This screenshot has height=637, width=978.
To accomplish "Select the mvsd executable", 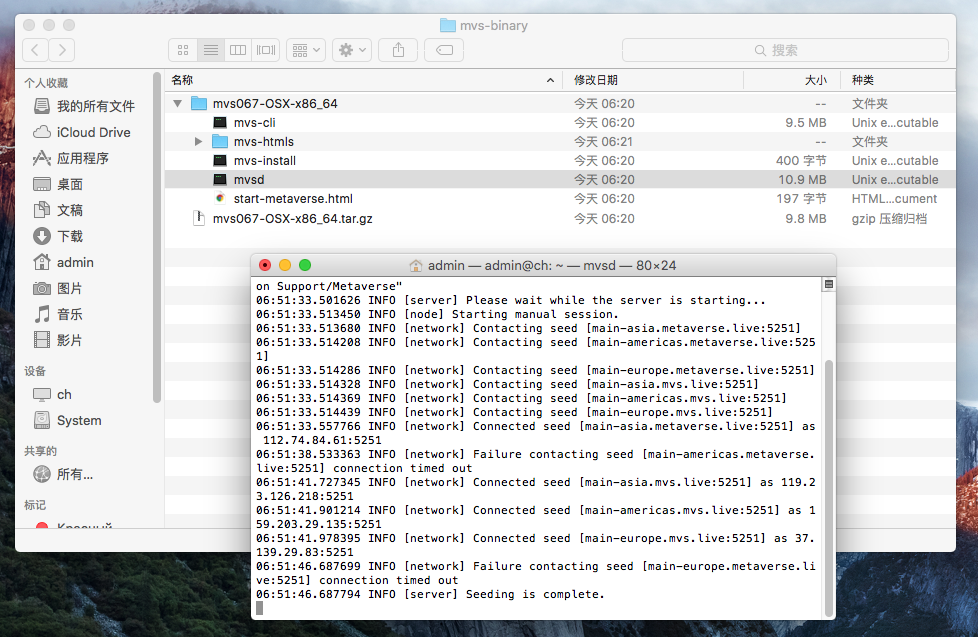I will (560, 180).
